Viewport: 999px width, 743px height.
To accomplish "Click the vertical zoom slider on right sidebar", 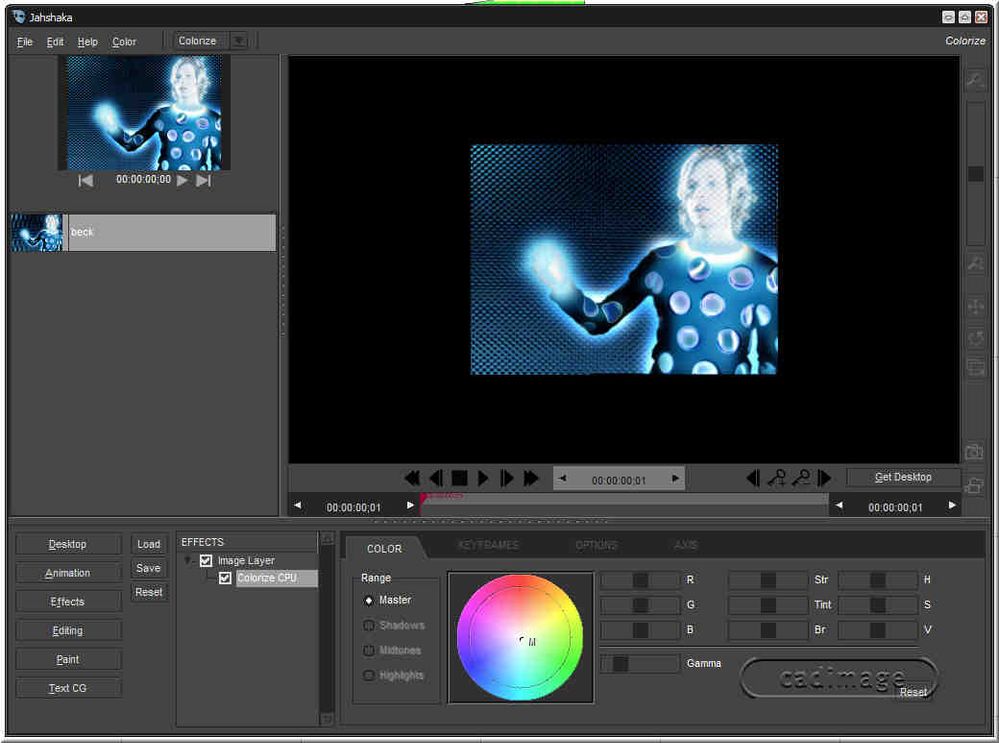I will pos(975,173).
